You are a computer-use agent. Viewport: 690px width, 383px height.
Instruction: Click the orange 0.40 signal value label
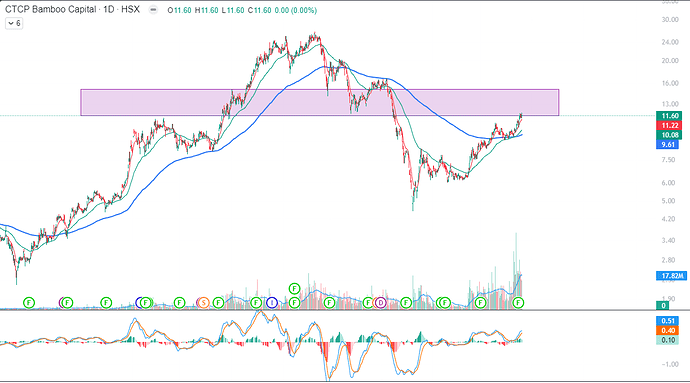pyautogui.click(x=667, y=330)
